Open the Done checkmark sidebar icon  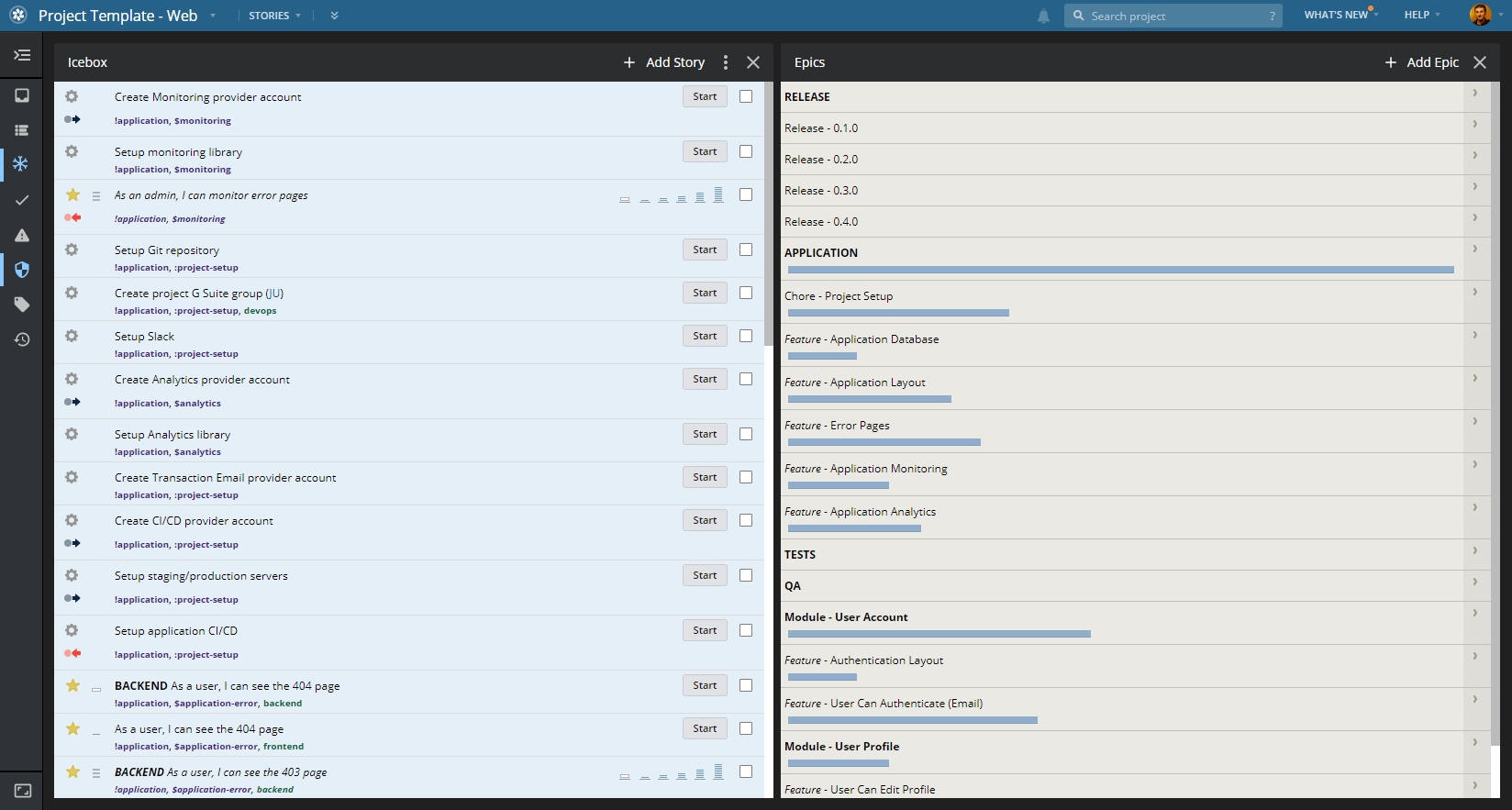[22, 200]
